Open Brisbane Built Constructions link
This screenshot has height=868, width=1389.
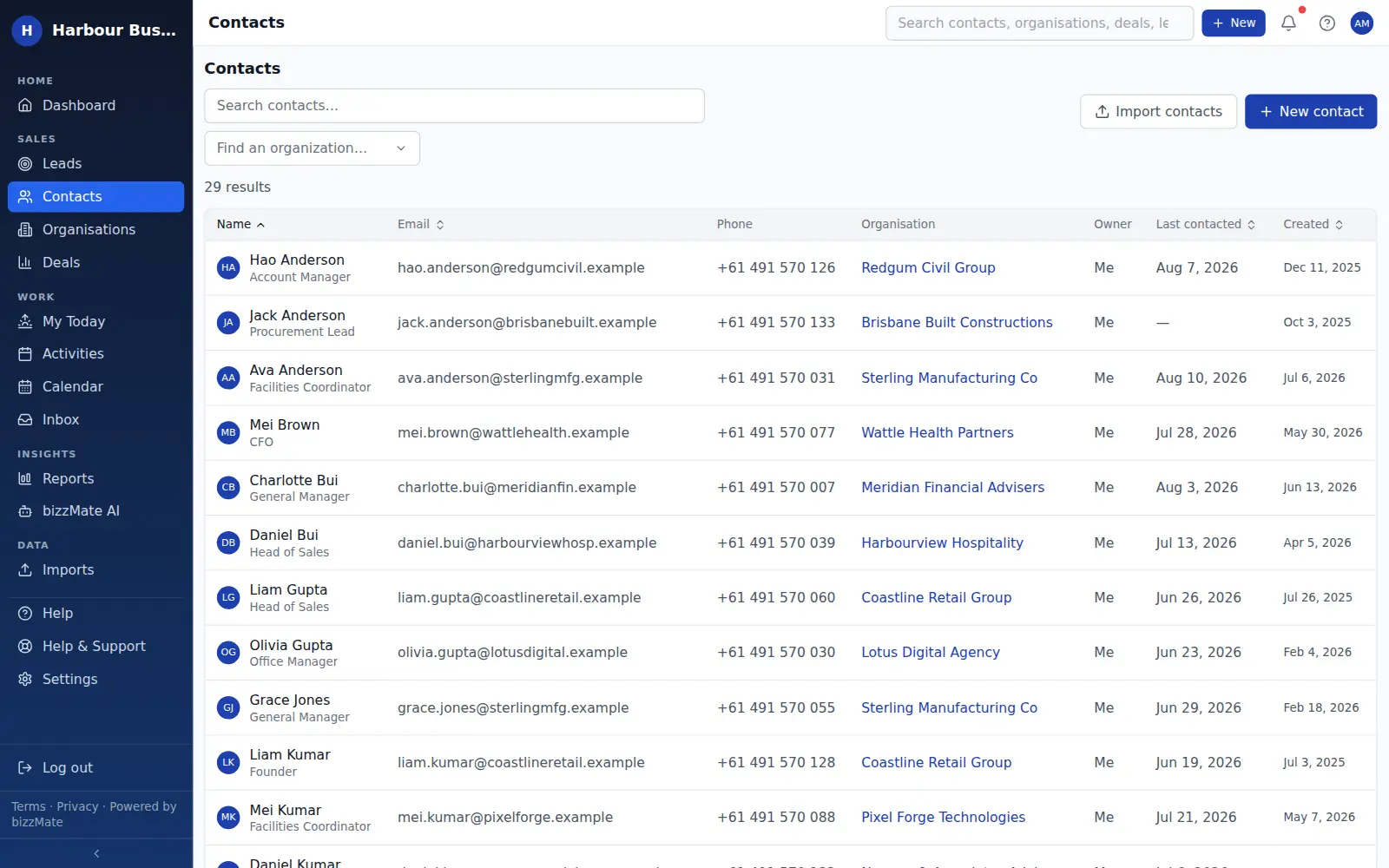(x=957, y=323)
